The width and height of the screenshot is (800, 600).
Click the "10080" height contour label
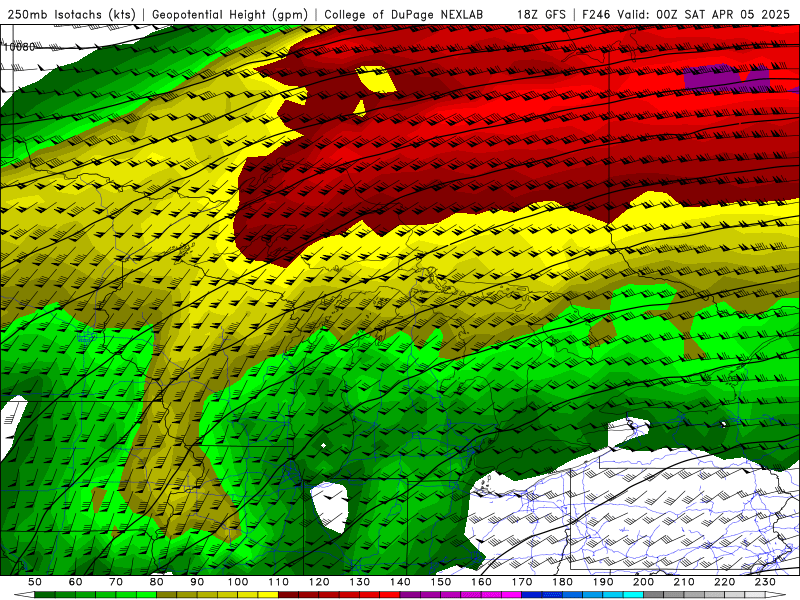click(x=19, y=47)
